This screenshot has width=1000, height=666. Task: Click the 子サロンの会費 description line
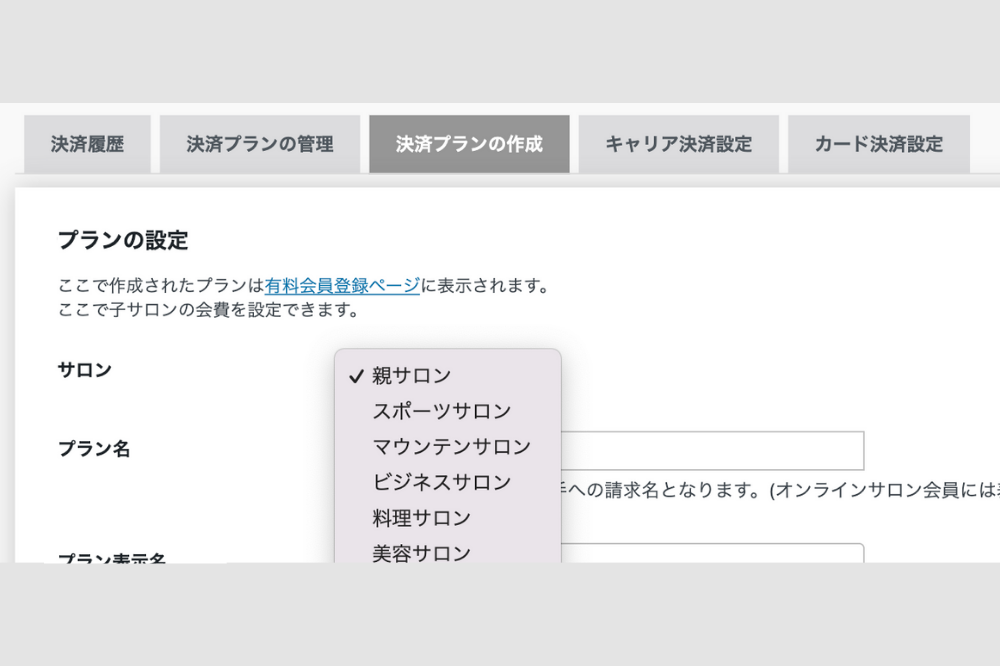pyautogui.click(x=208, y=310)
